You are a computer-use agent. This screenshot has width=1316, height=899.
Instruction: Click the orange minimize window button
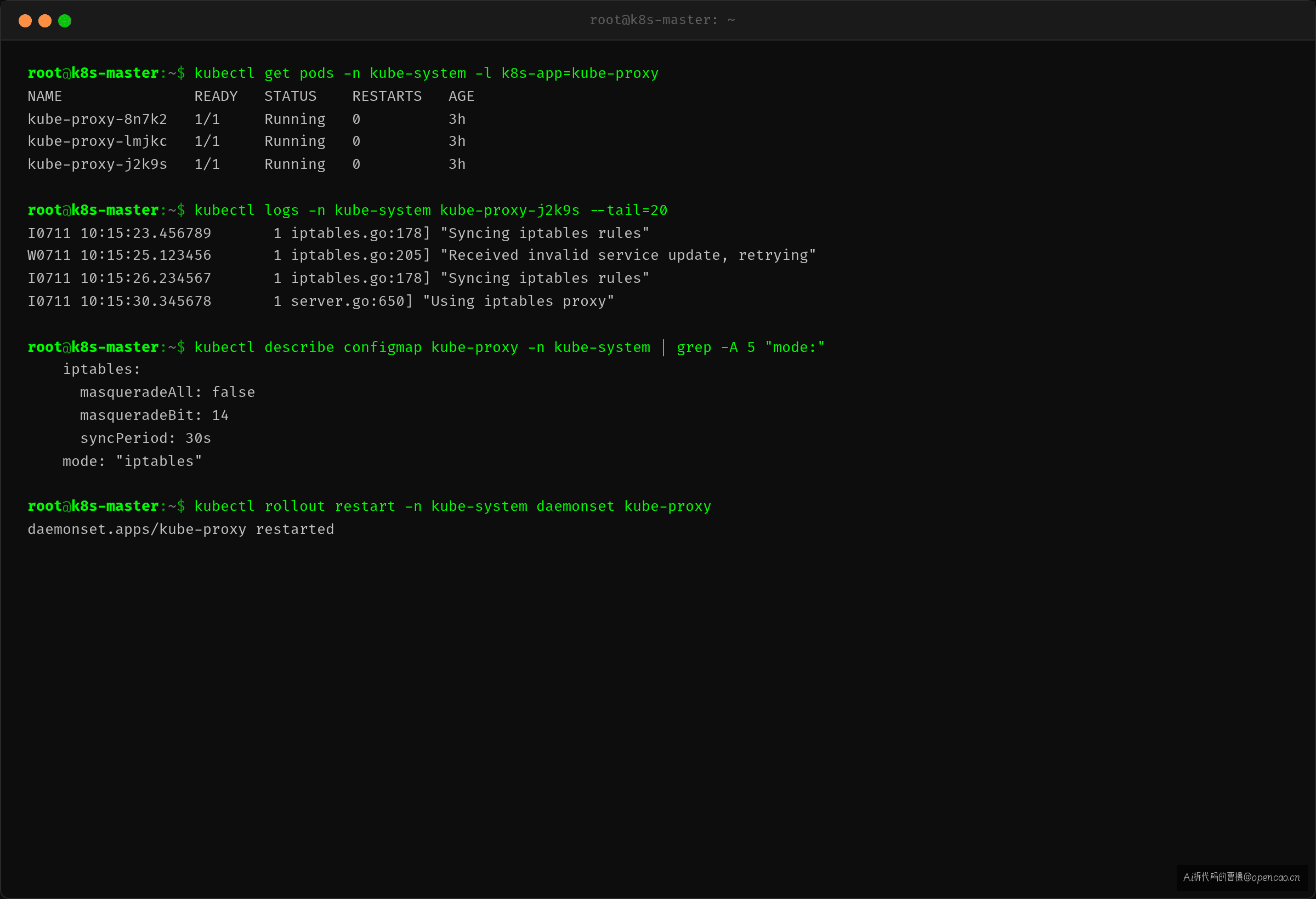(x=45, y=21)
